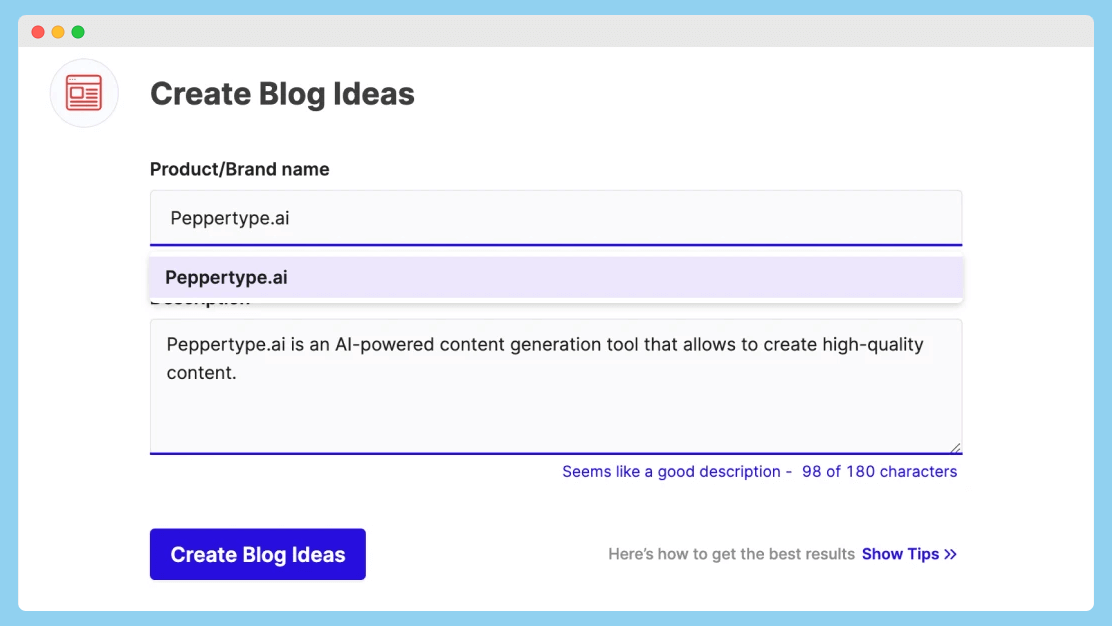The height and width of the screenshot is (626, 1112).
Task: Click inside the Description text area
Action: 556,386
